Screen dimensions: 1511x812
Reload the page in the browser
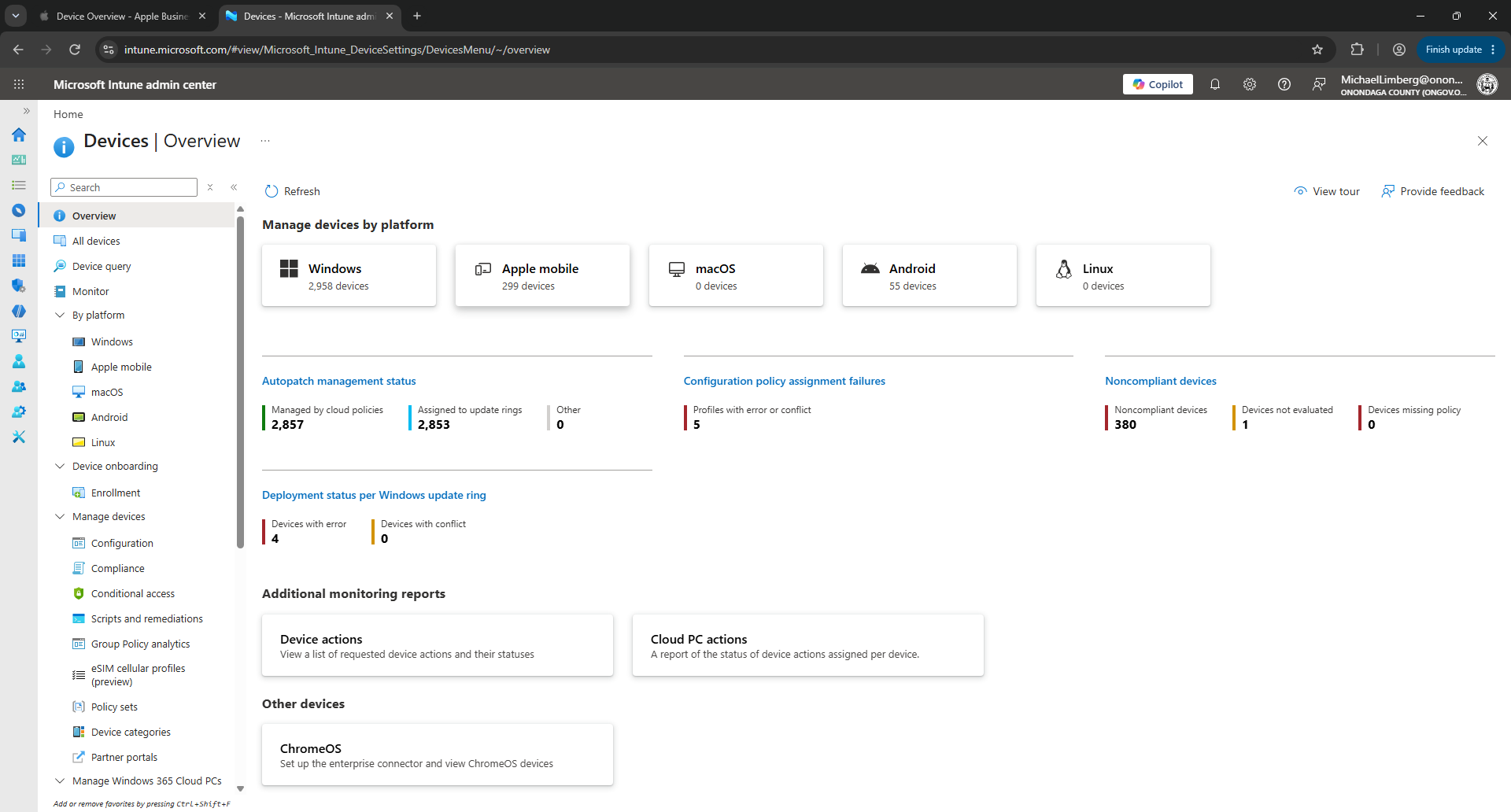75,50
